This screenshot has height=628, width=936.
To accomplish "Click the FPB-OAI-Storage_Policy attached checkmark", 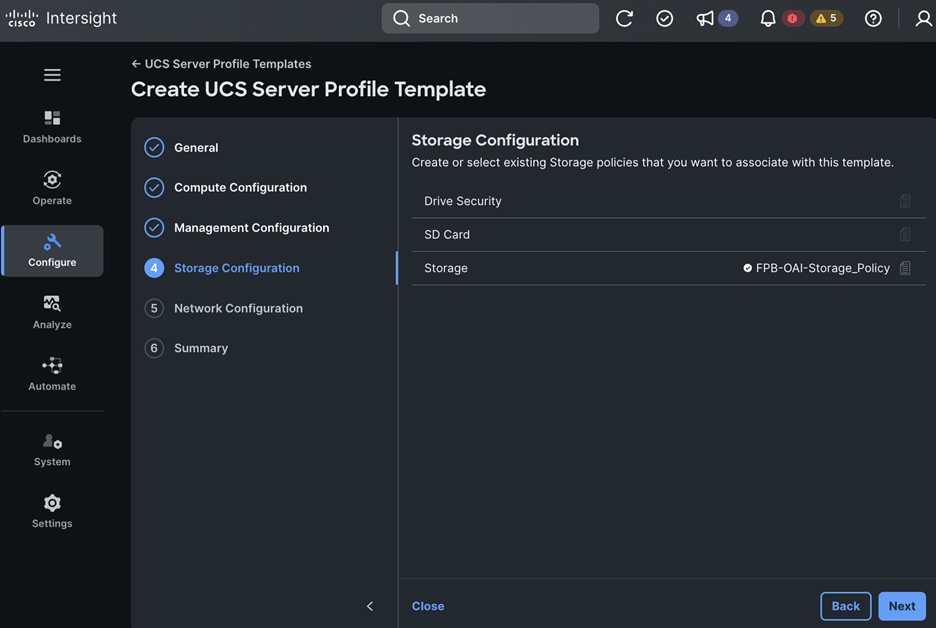I will pos(747,268).
